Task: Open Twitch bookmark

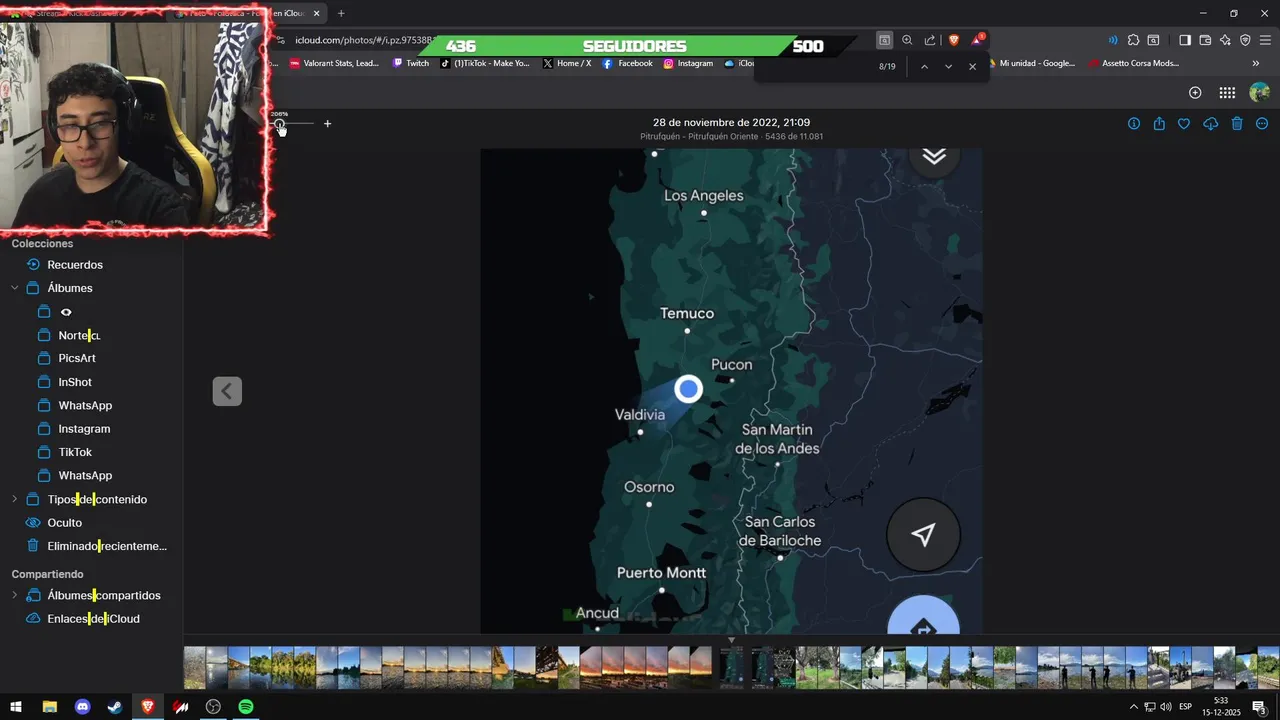Action: pos(411,63)
